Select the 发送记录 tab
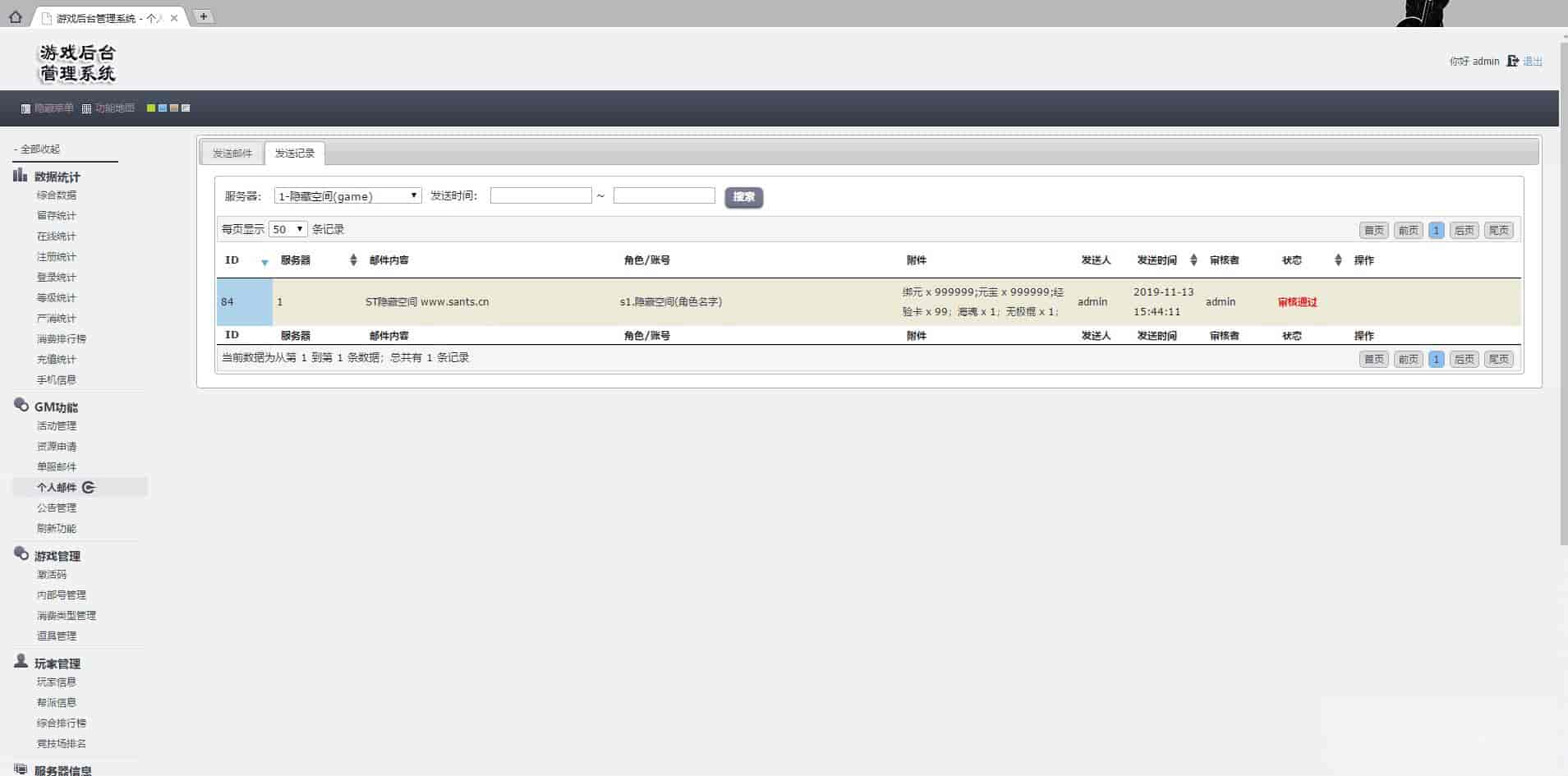 click(x=294, y=154)
